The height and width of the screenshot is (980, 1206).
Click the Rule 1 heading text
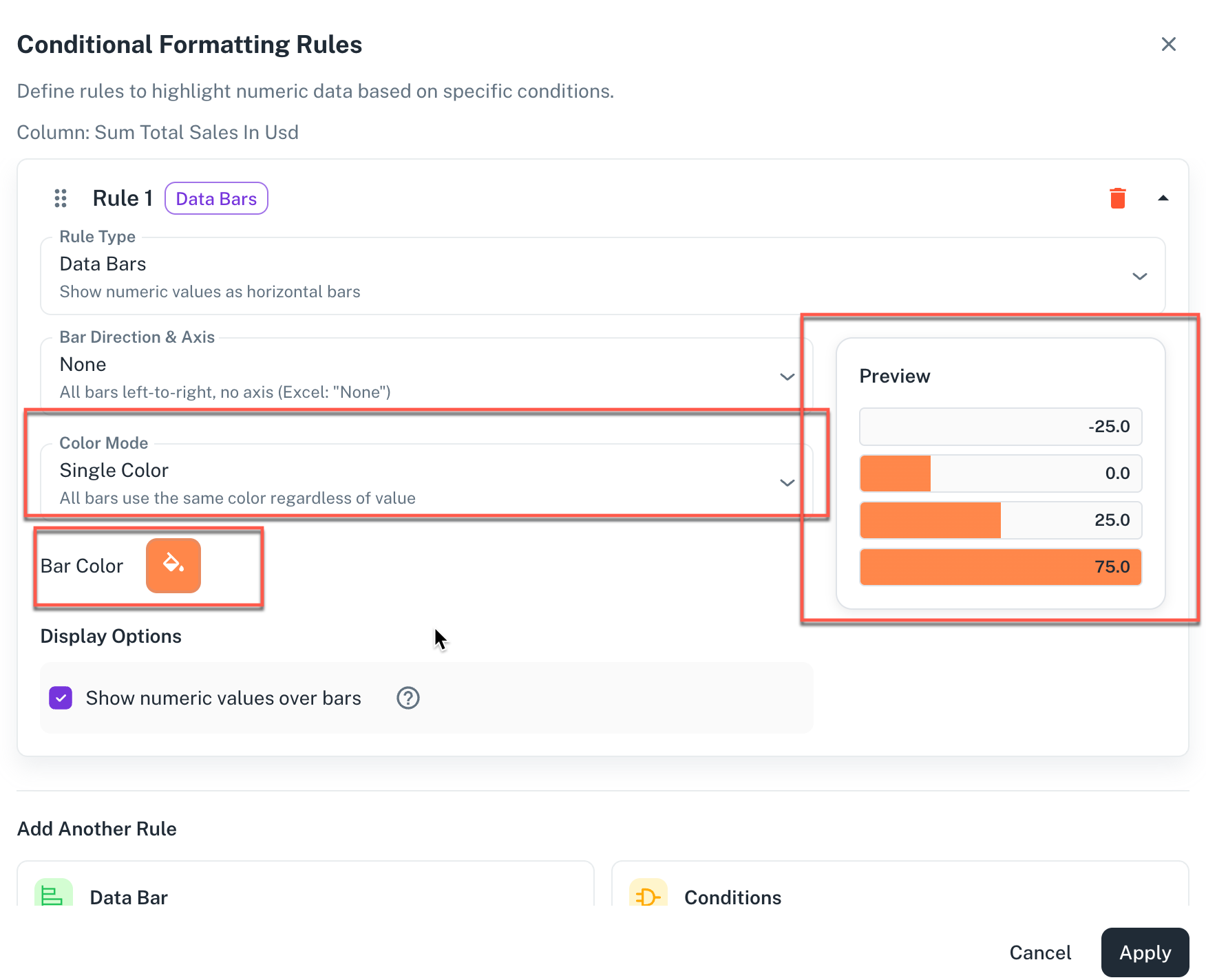click(123, 198)
